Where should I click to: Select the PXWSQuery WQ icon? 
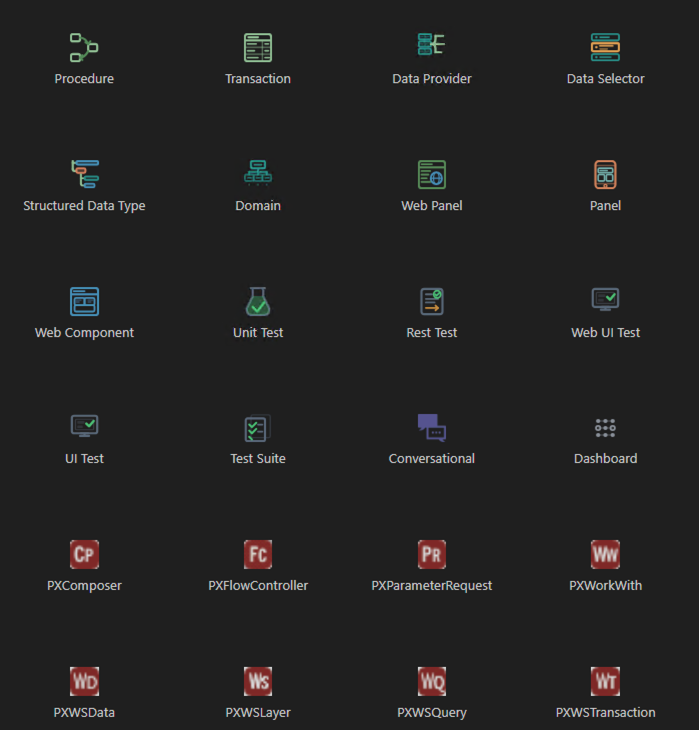[432, 682]
